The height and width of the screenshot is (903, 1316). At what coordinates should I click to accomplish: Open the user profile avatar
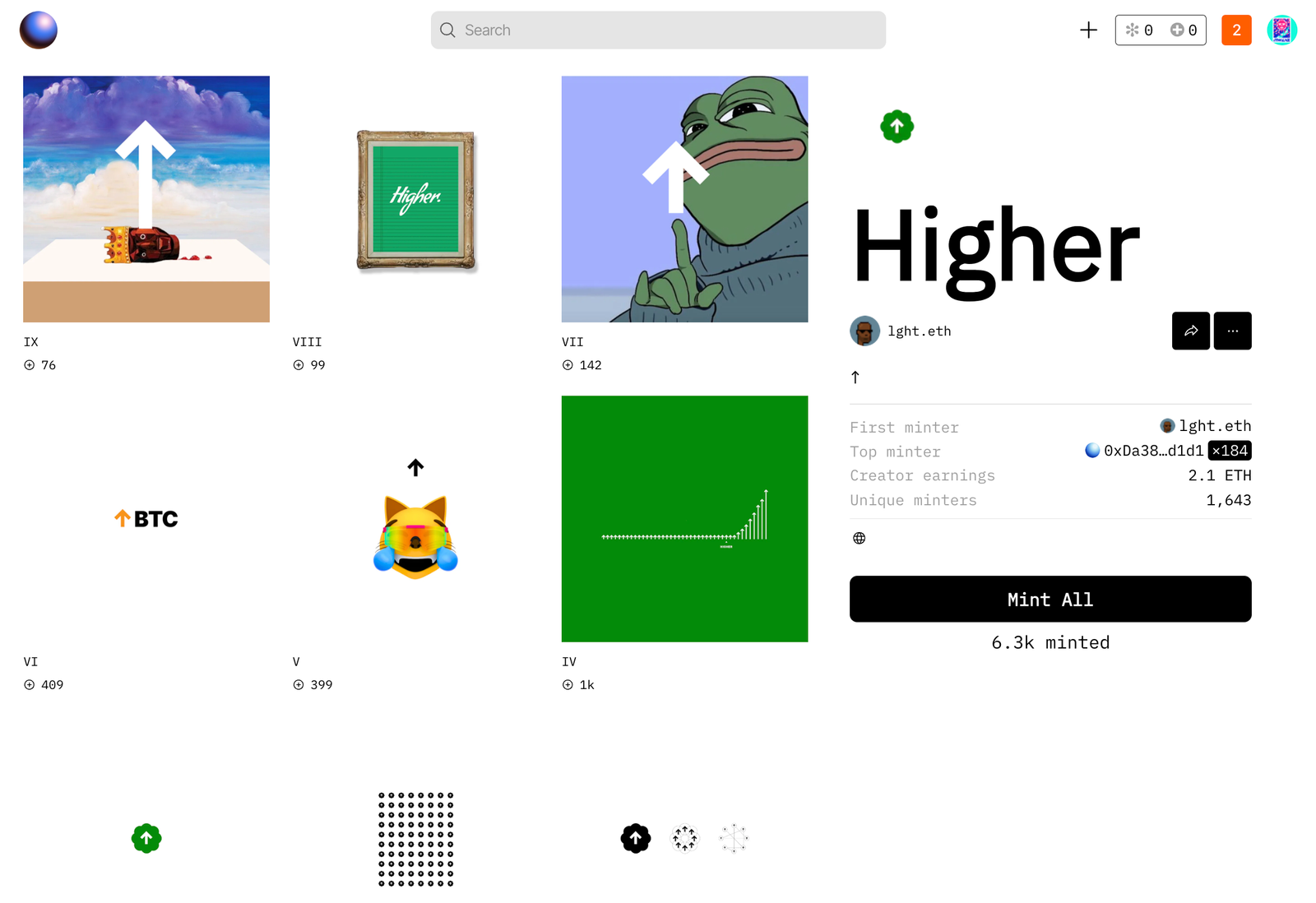[x=1281, y=30]
